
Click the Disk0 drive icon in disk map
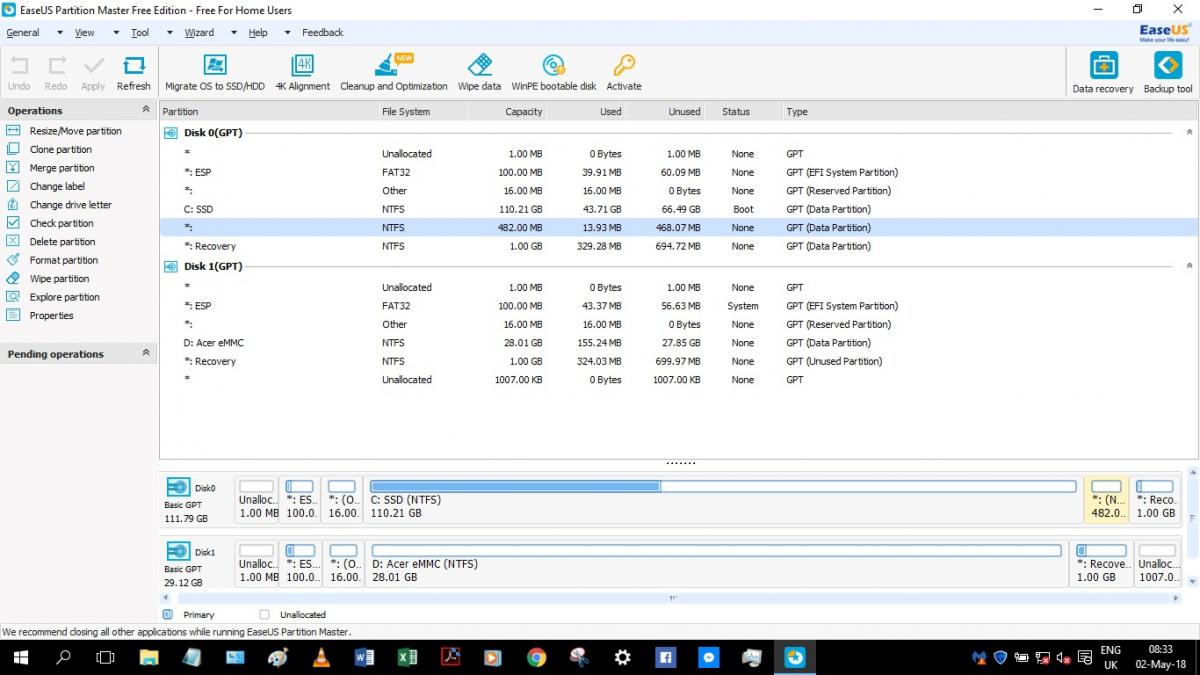[x=178, y=487]
